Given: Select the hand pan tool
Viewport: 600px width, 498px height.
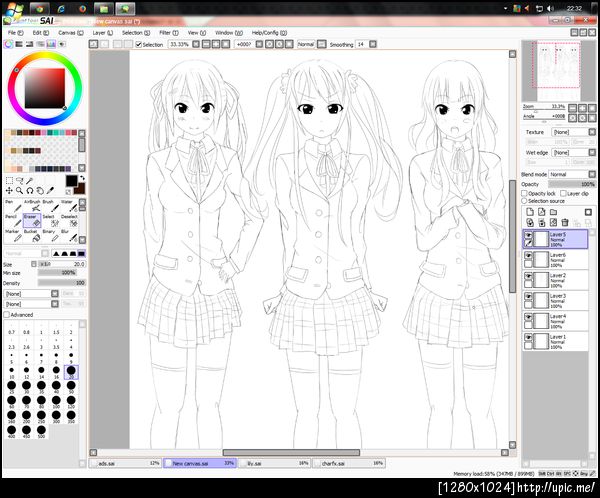Looking at the screenshot, I should tap(40, 190).
